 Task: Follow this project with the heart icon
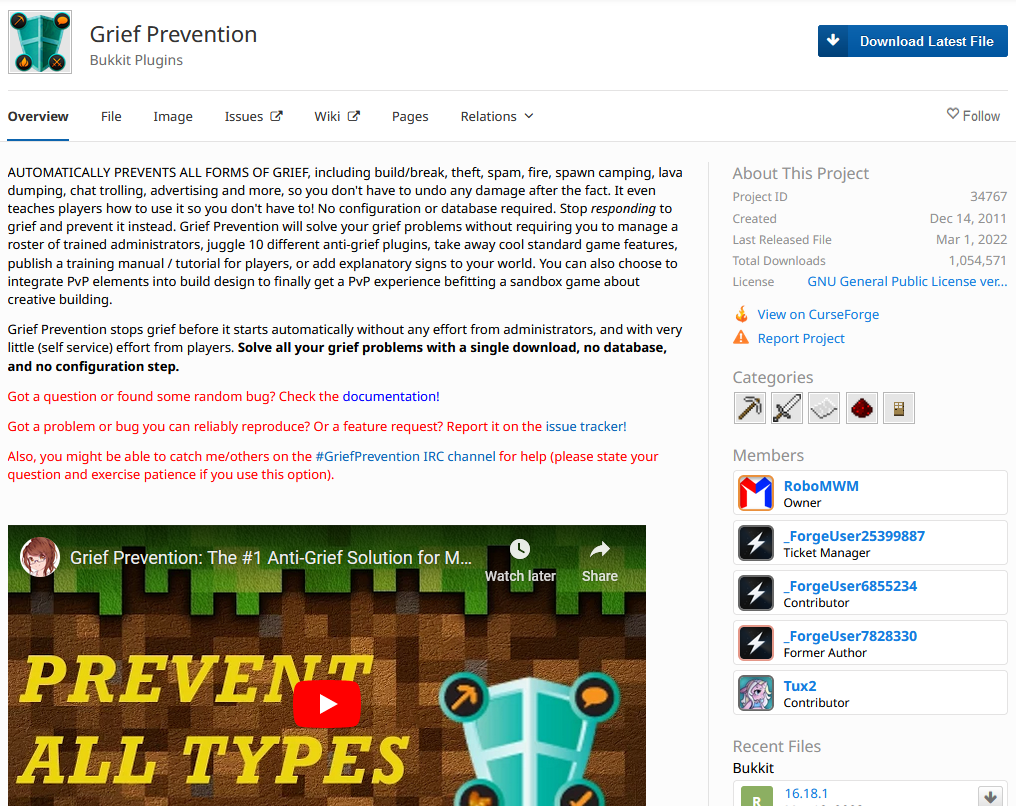pos(973,115)
